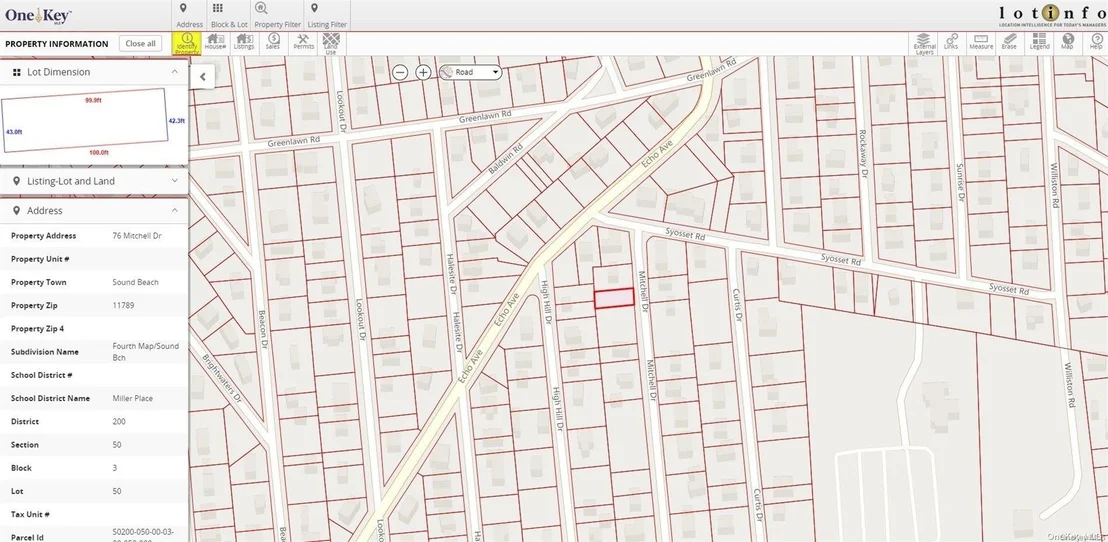Switch to the Property Filter tab

(278, 16)
